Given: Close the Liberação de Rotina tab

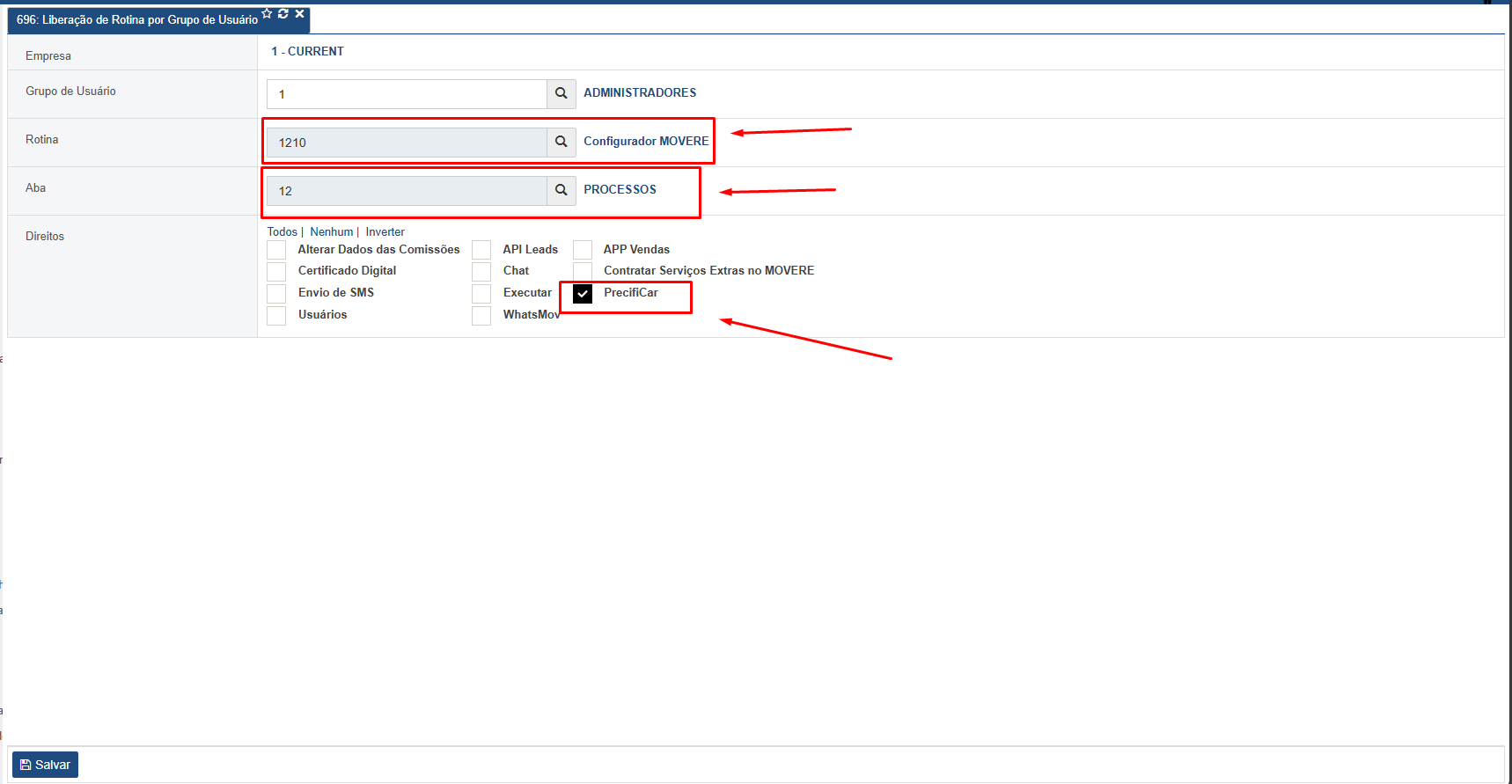Looking at the screenshot, I should tap(300, 14).
